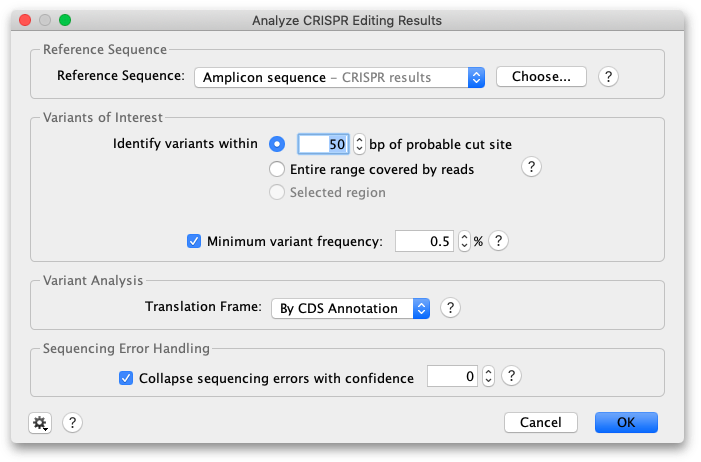Open help icon beside variant range options

[531, 167]
